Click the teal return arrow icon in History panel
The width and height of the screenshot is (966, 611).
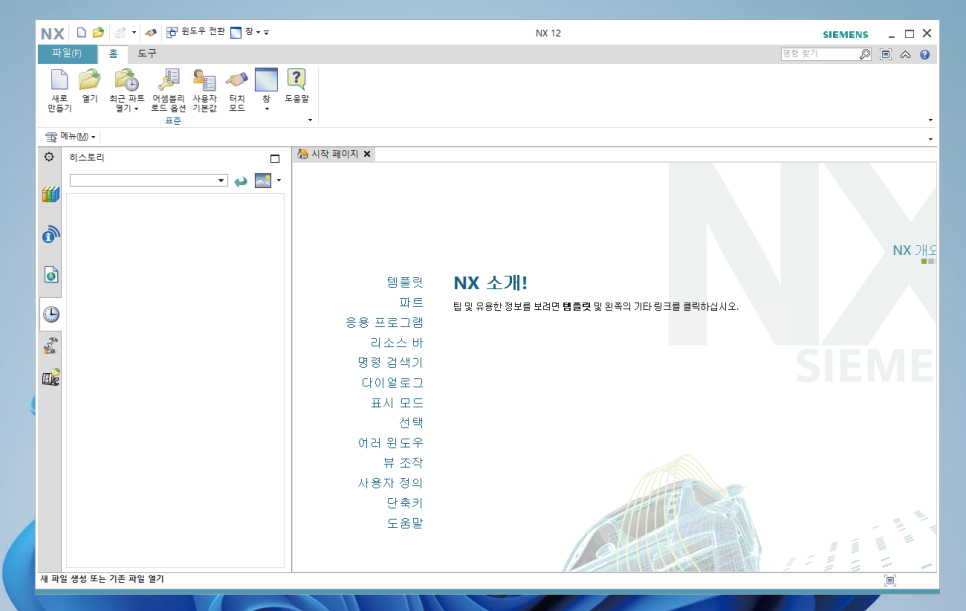click(241, 181)
